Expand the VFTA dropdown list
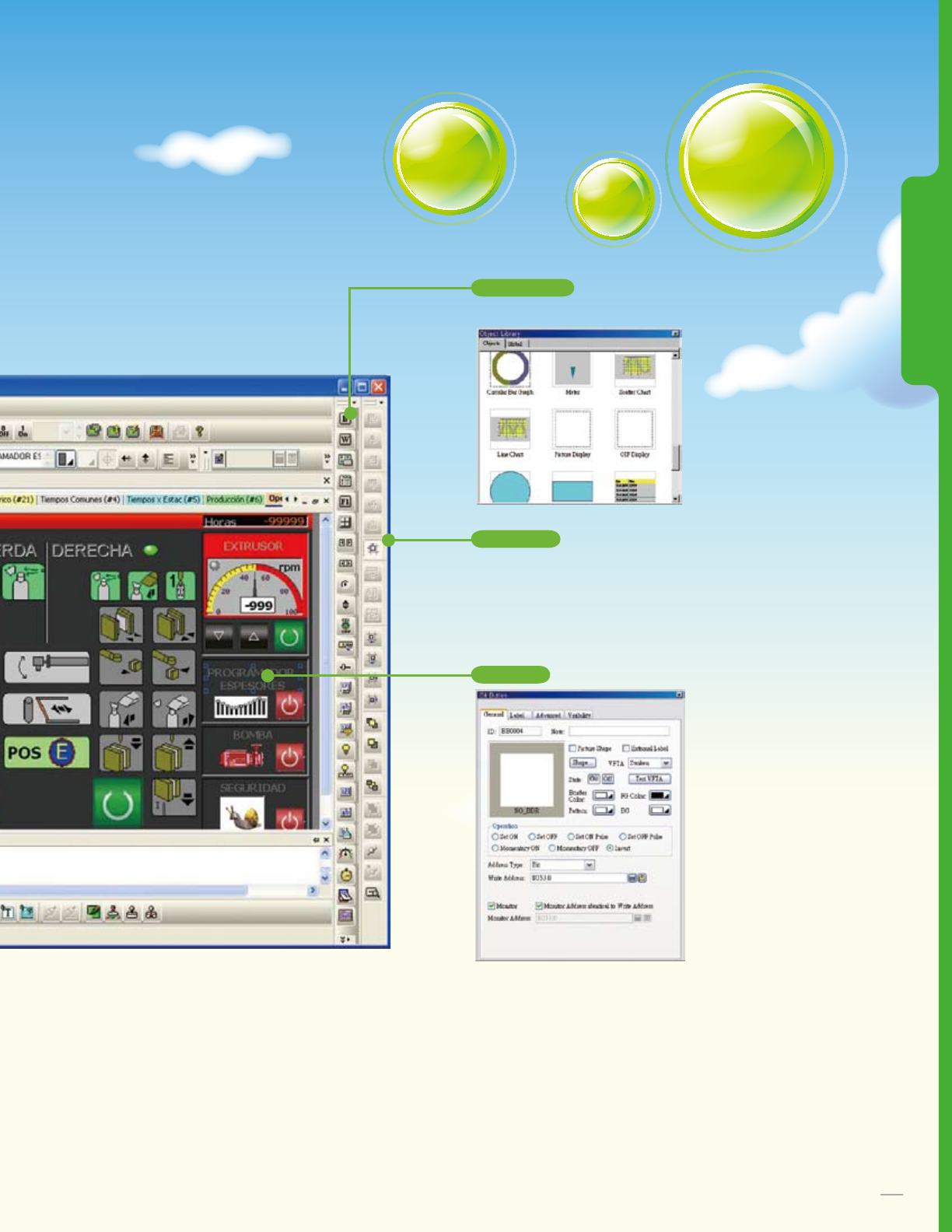This screenshot has height=1232, width=952. pyautogui.click(x=666, y=763)
